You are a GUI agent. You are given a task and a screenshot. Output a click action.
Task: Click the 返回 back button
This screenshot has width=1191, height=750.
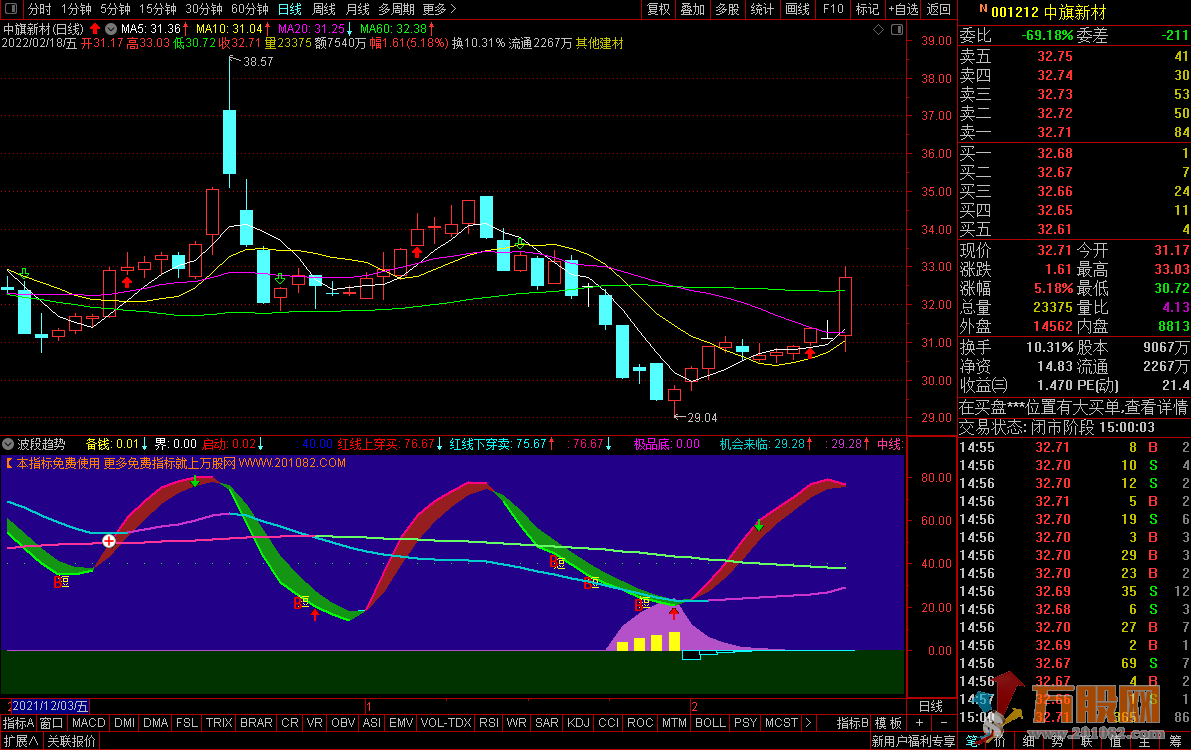(x=939, y=9)
